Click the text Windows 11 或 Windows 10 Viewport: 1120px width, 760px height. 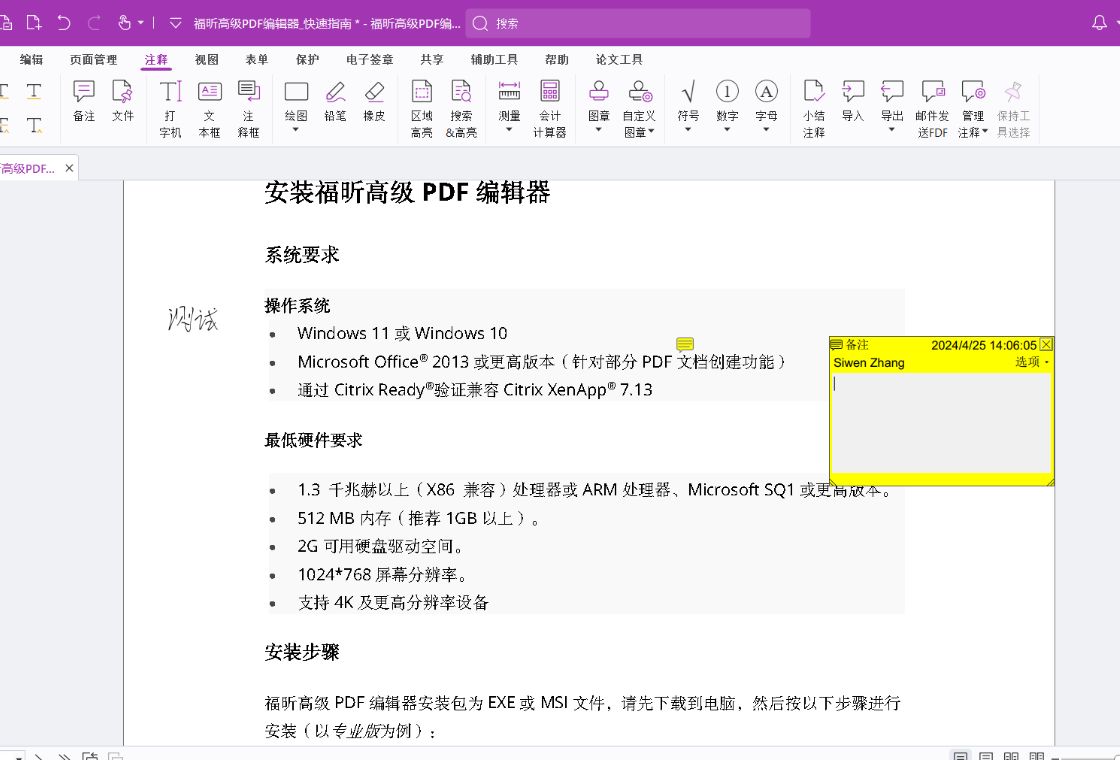pyautogui.click(x=402, y=333)
